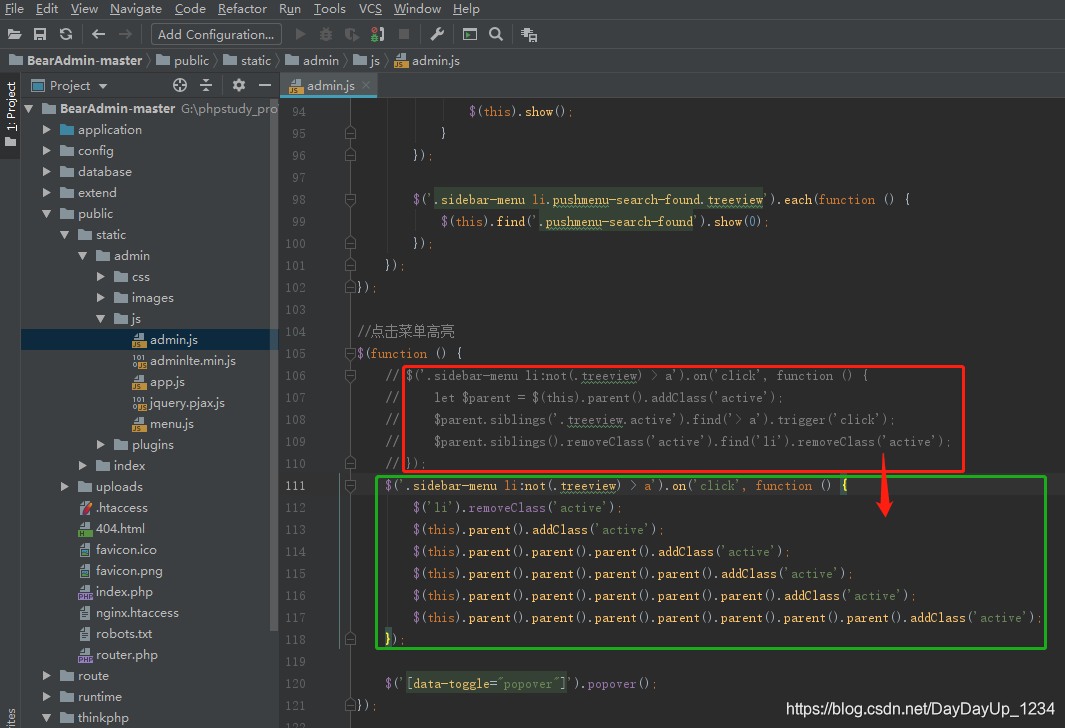Screen dimensions: 1065x728
Task: Select 404.html file
Action: 120,528
